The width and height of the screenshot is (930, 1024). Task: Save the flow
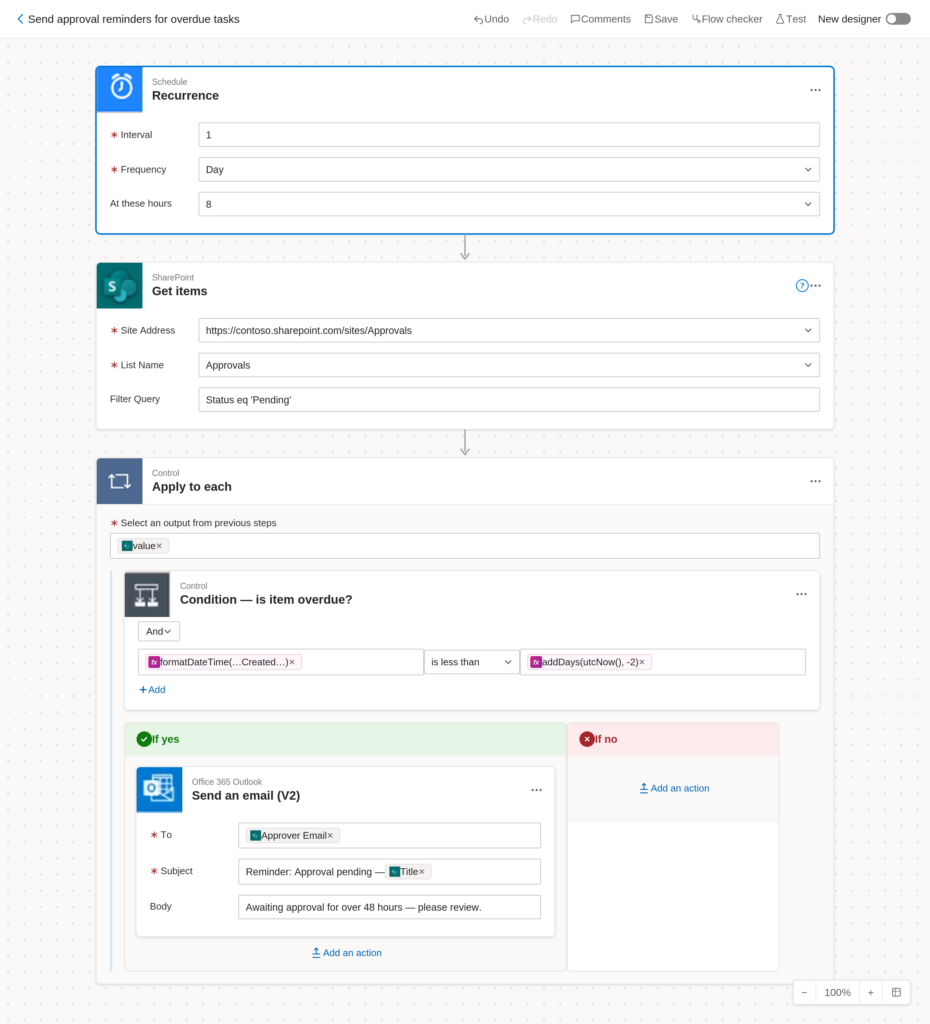coord(661,19)
